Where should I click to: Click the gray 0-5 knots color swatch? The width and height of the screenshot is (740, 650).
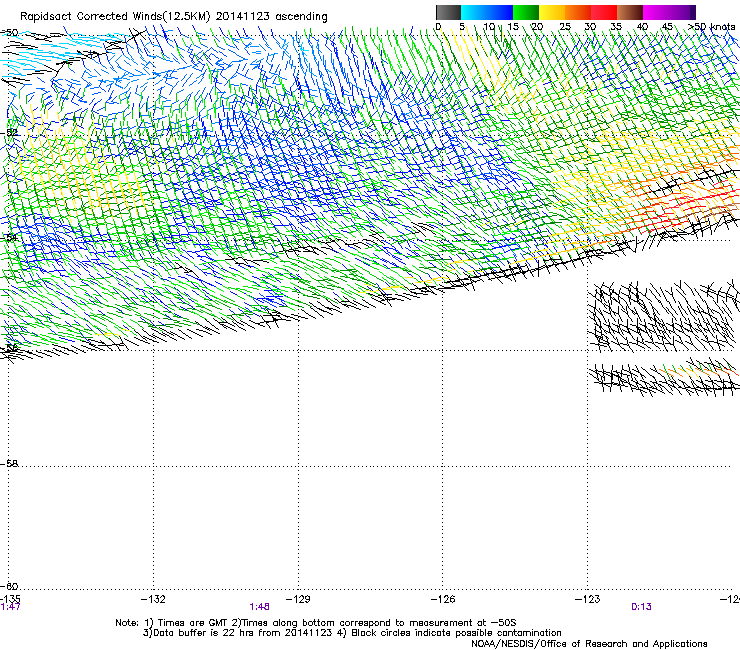[448, 12]
